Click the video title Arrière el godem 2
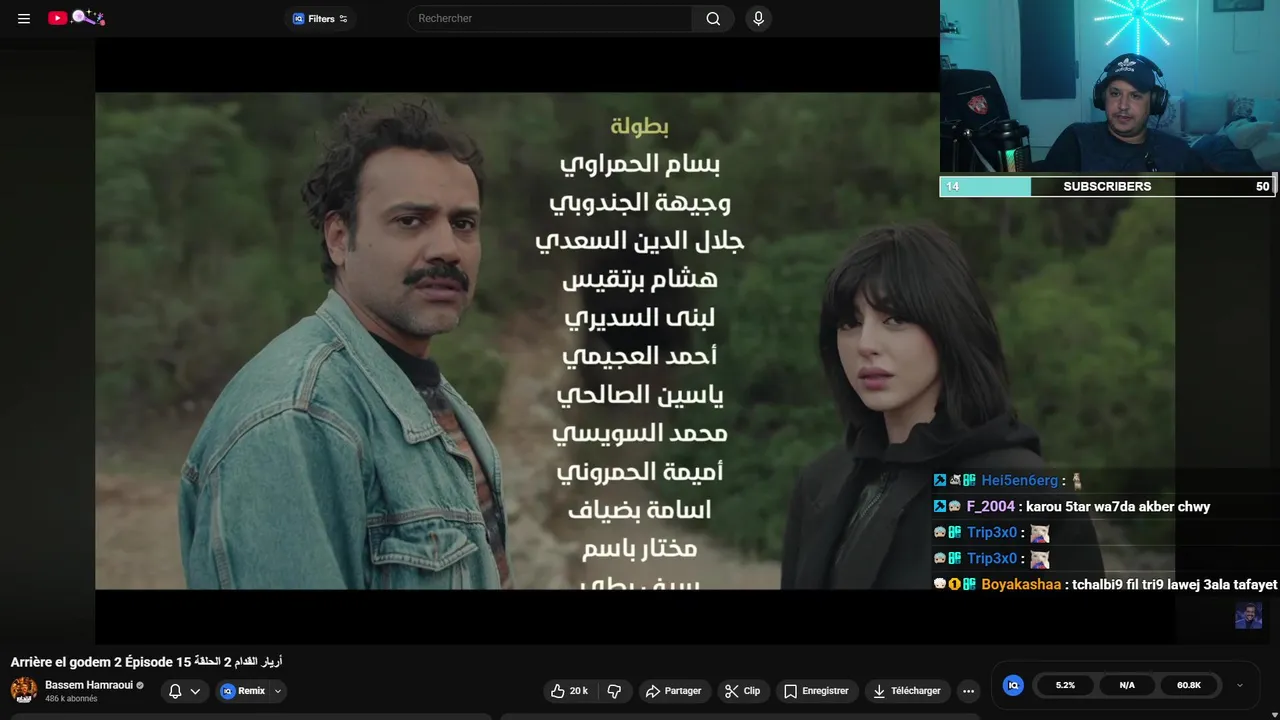 point(146,662)
